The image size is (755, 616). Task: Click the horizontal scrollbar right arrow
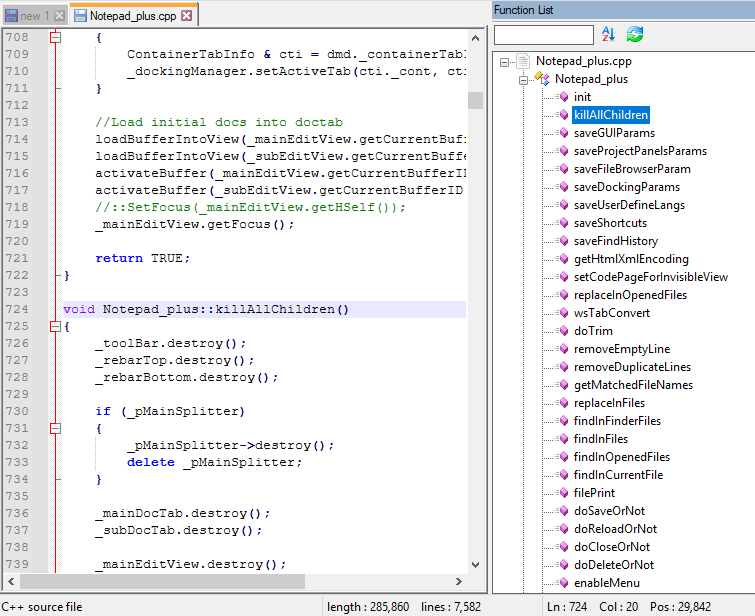pyautogui.click(x=459, y=581)
